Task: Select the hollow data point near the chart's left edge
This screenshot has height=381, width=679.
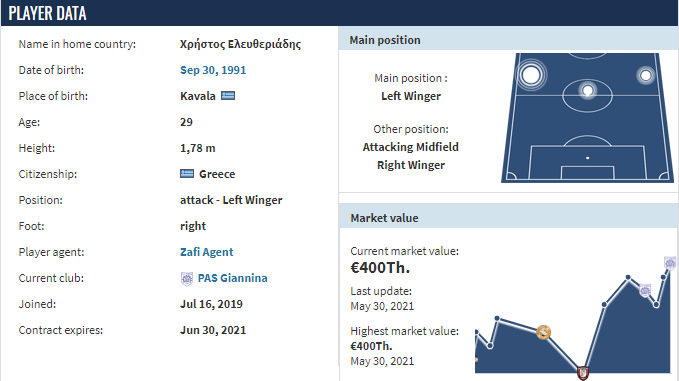Action: [490, 345]
